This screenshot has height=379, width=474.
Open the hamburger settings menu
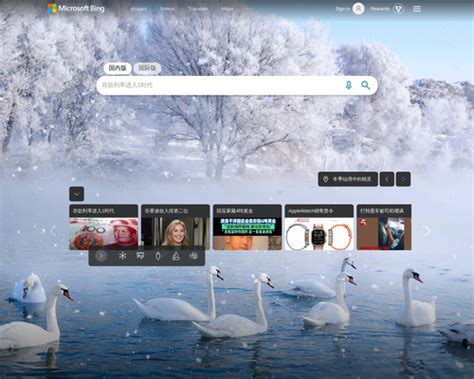pyautogui.click(x=417, y=9)
